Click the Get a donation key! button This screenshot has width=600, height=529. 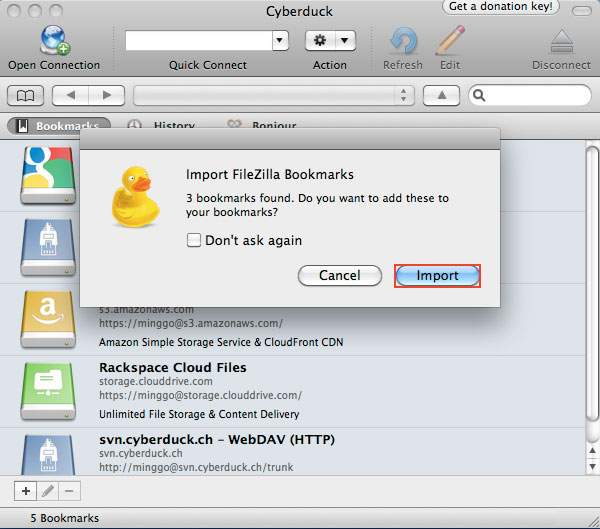tap(501, 7)
